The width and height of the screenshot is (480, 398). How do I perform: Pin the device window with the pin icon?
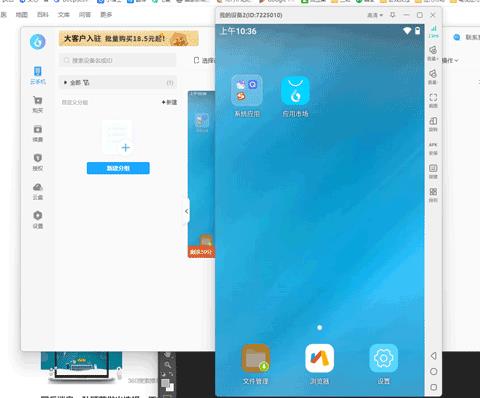coord(393,15)
